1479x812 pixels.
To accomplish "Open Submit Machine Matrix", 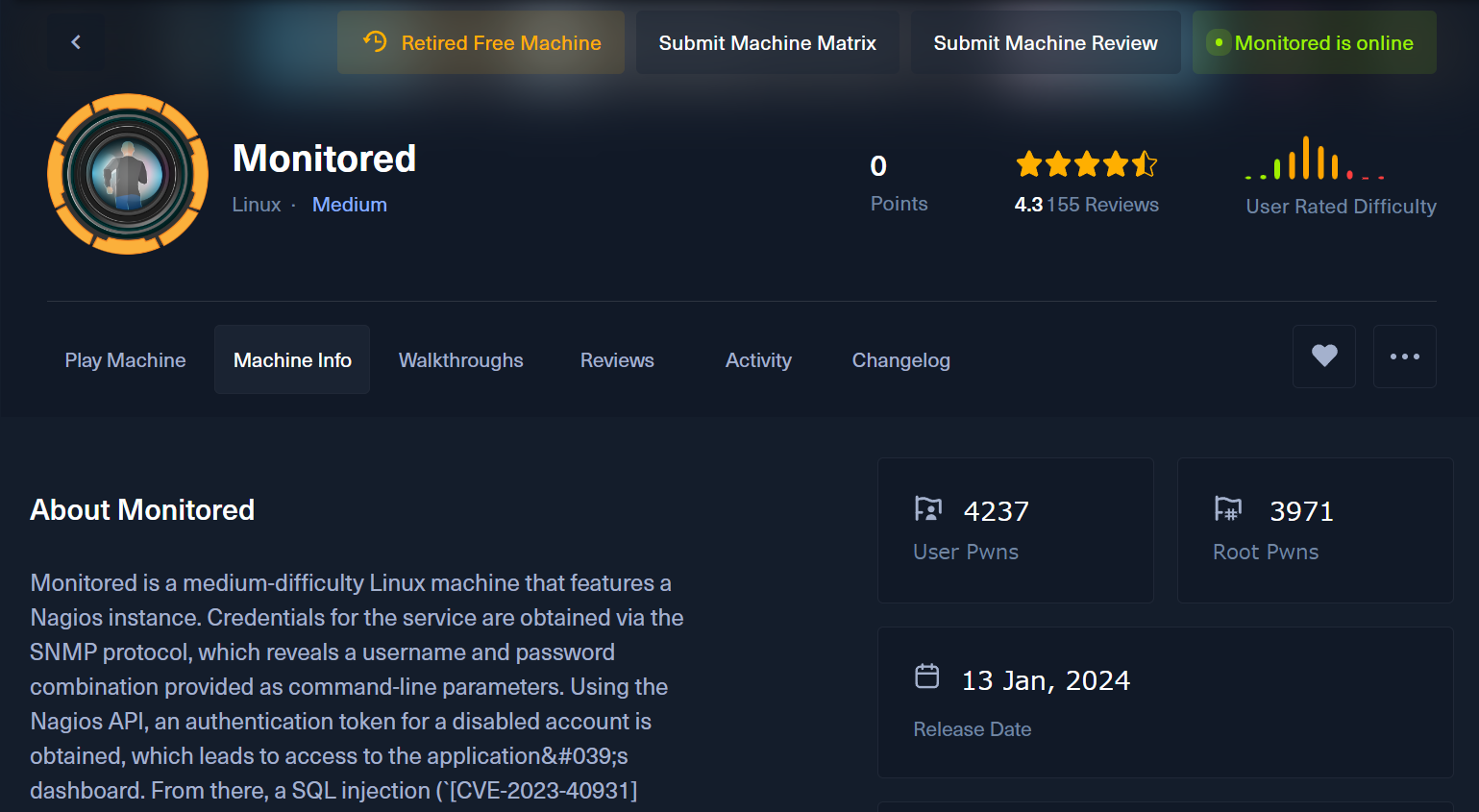I will (x=768, y=42).
